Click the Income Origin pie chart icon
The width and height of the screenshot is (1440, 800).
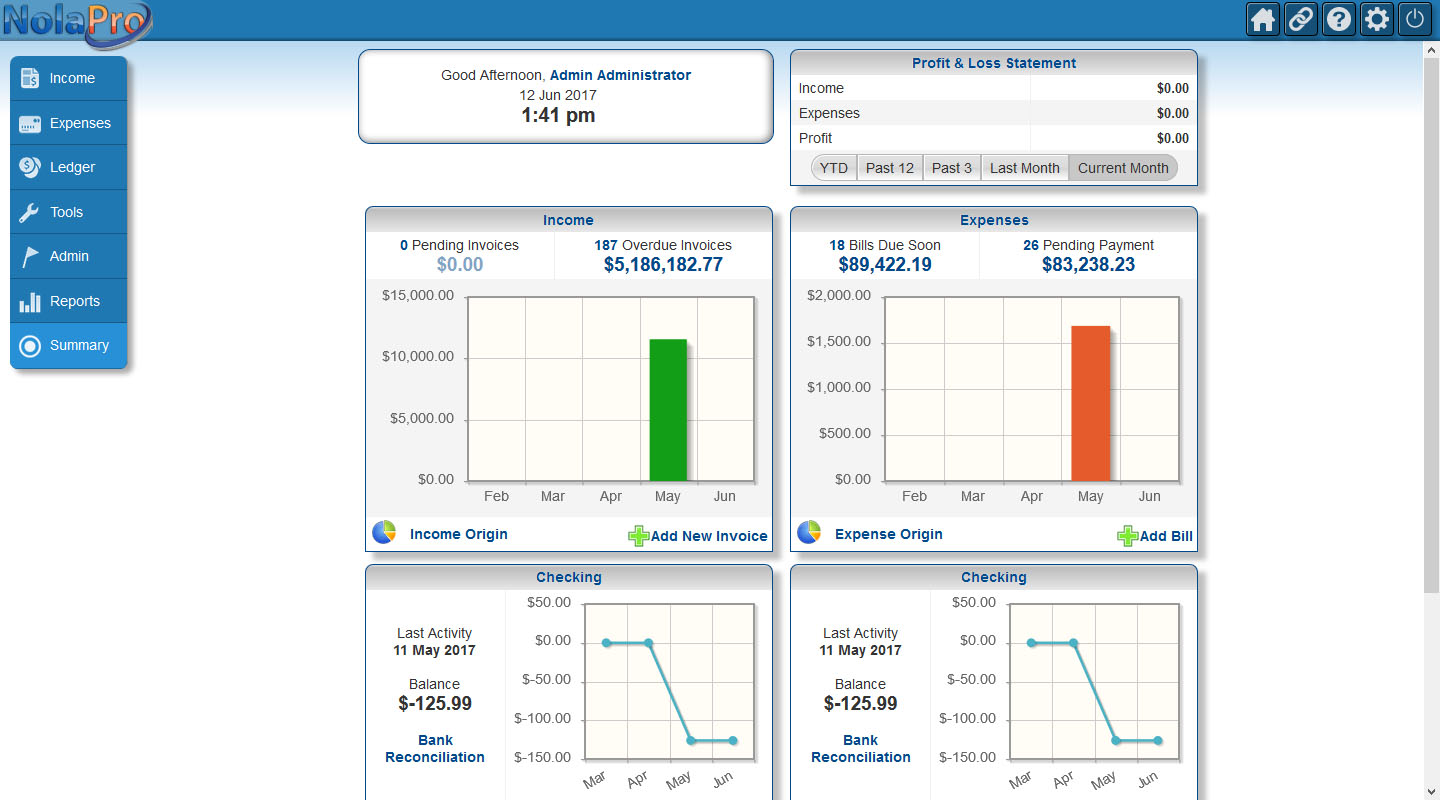pos(384,533)
